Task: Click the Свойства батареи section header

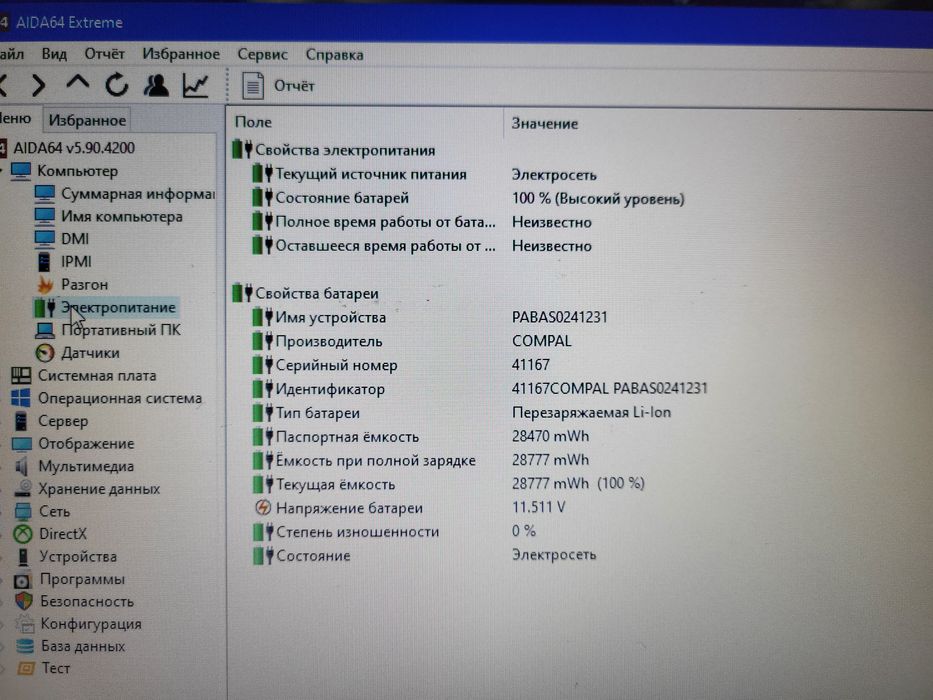Action: pos(317,293)
